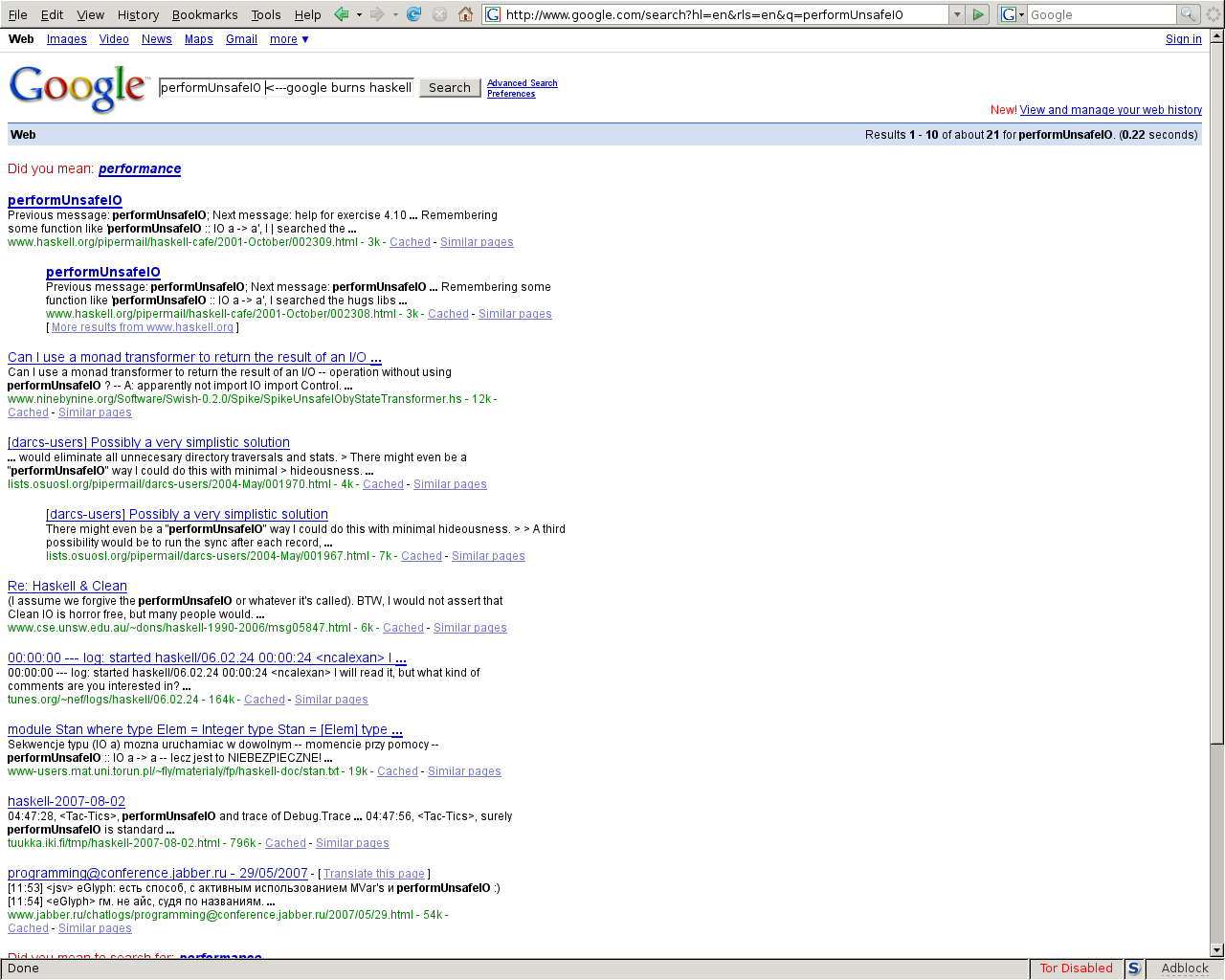
Task: Open first performUnsafeIO result title
Action: tap(65, 200)
